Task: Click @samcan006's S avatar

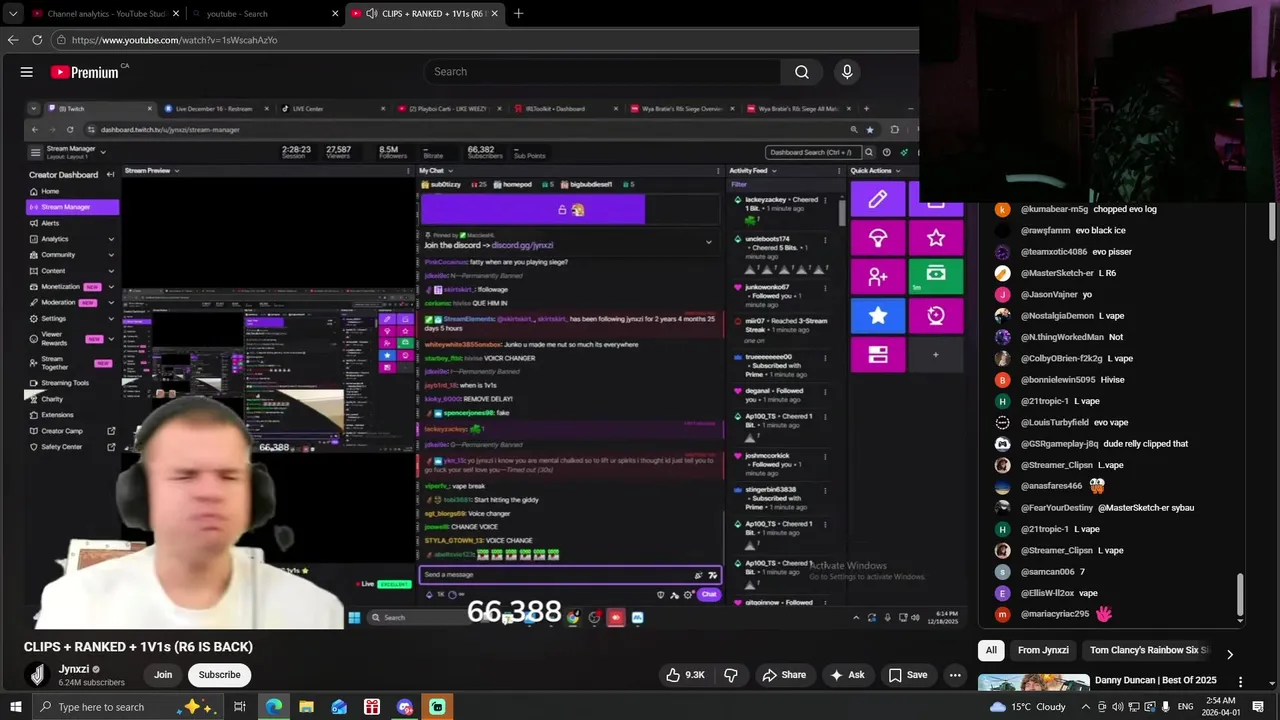Action: pos(1002,572)
